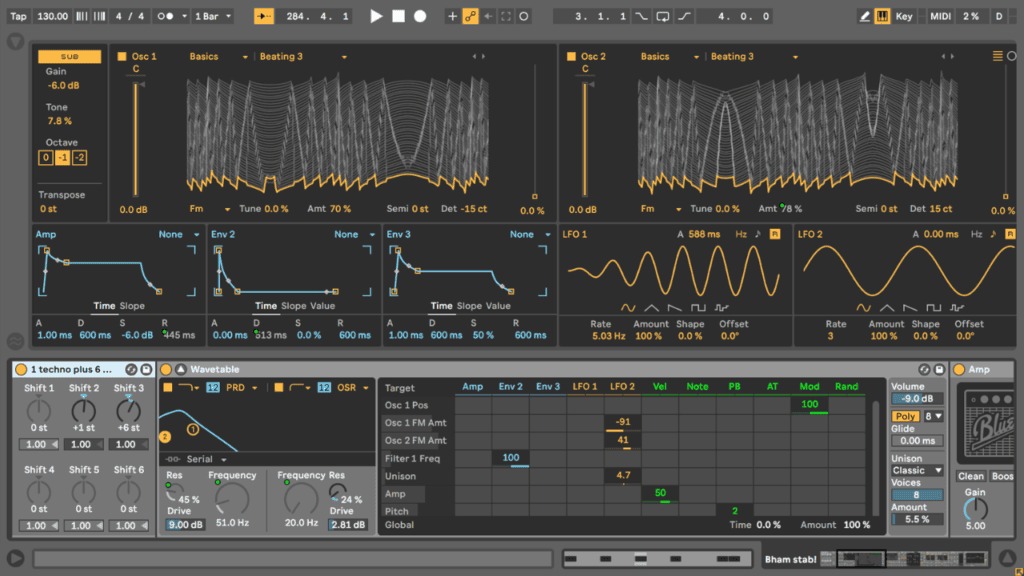Click the arrangement Record button
This screenshot has height=576, width=1024.
pyautogui.click(x=420, y=16)
